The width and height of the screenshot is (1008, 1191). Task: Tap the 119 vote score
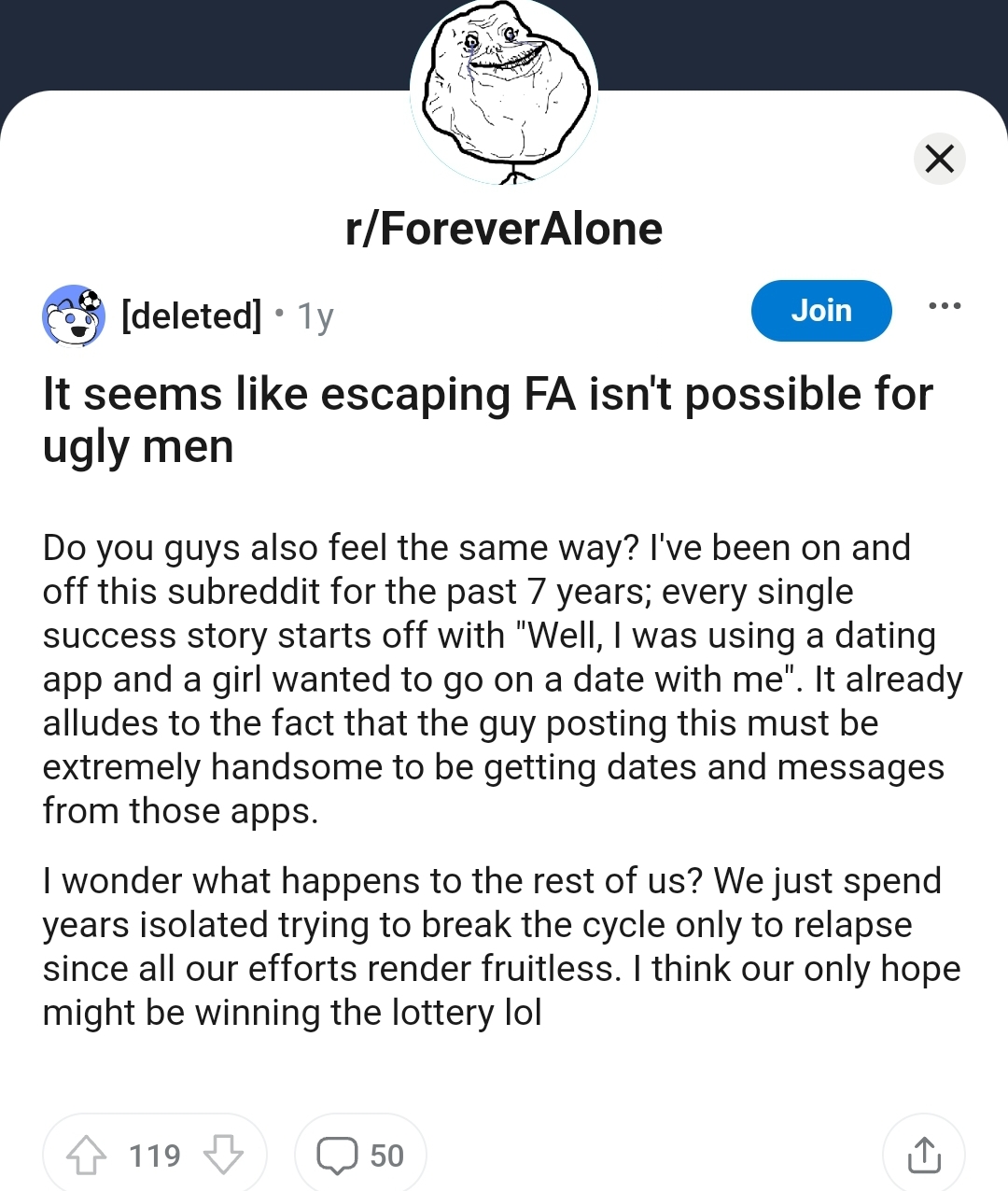(x=155, y=1156)
